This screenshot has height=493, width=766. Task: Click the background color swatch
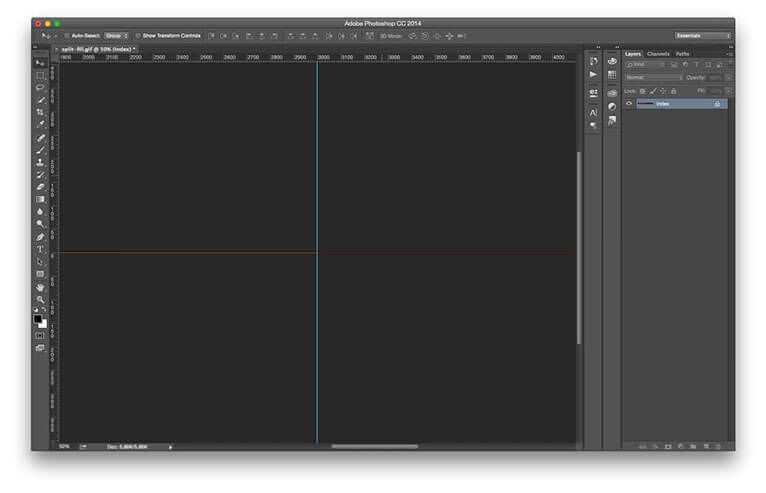(44, 325)
